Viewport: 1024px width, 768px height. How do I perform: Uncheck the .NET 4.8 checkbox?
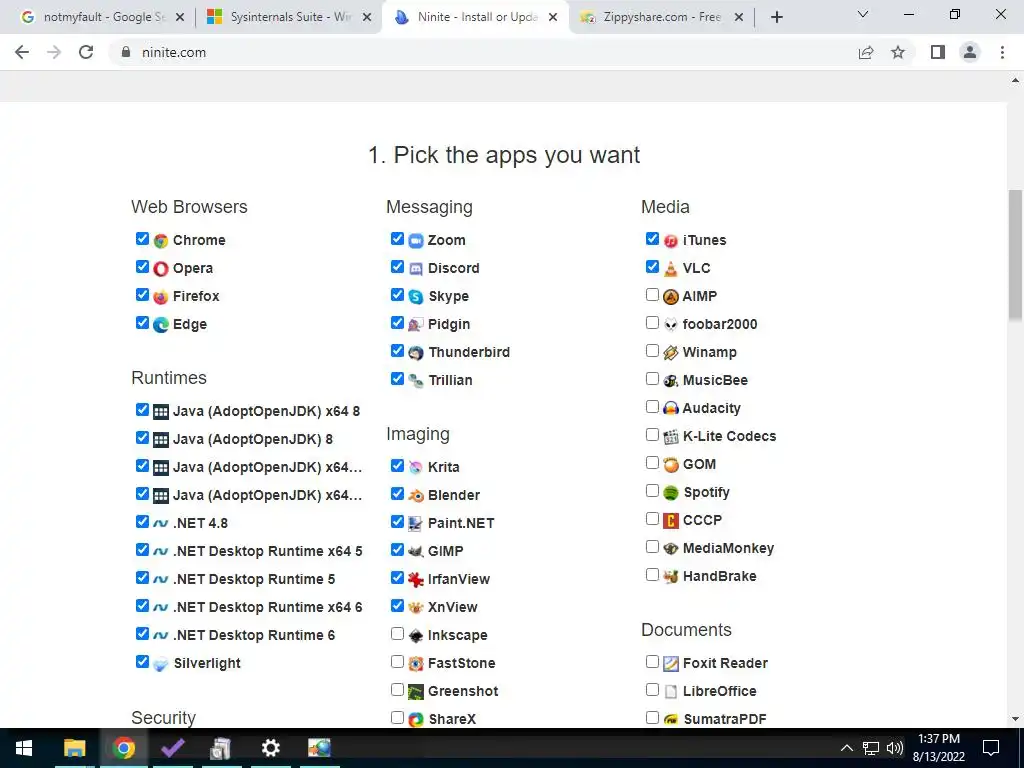point(142,521)
